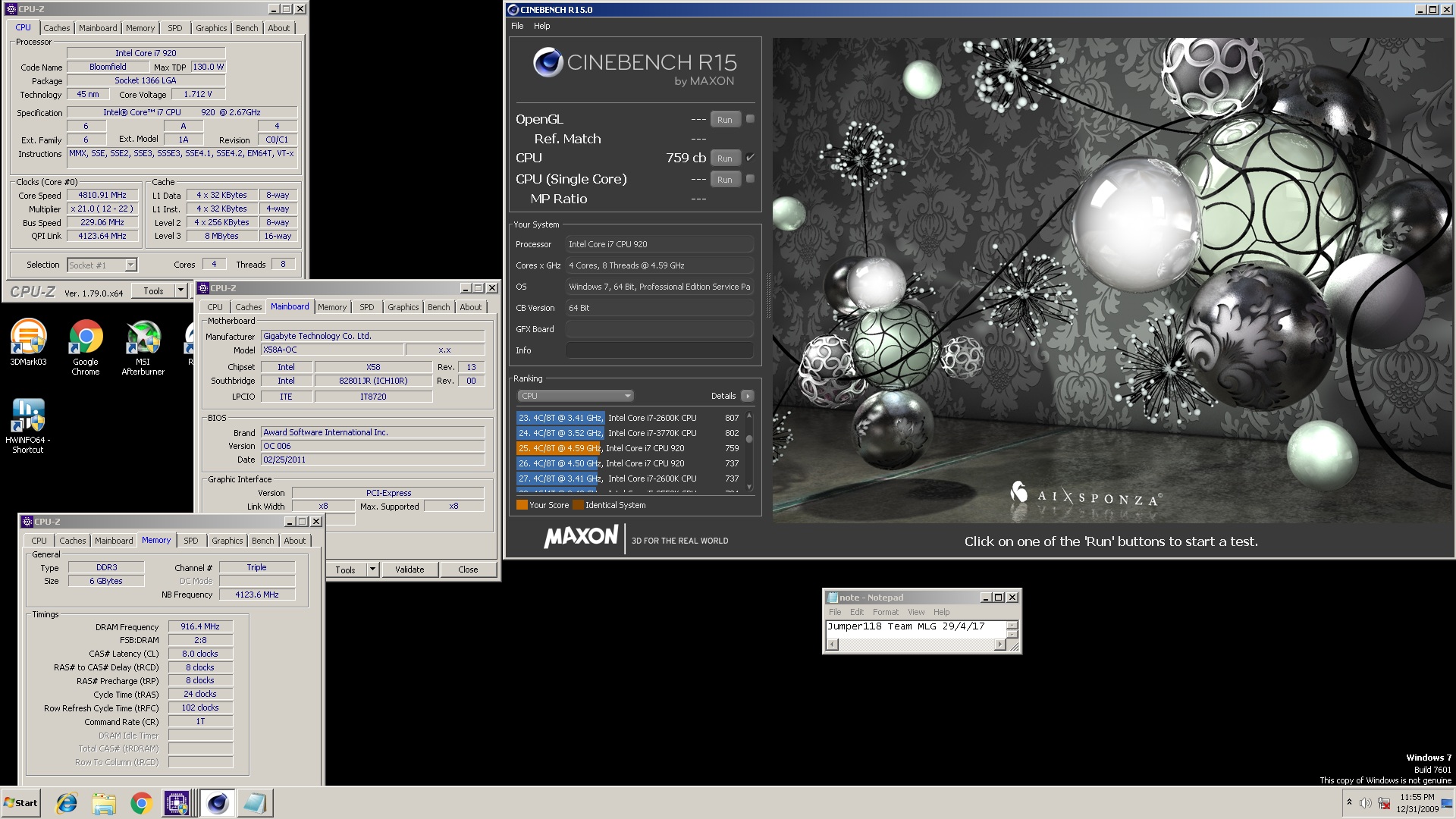Open SPD tab in CPU-Z Mainboard window
1456x819 pixels.
pyautogui.click(x=367, y=307)
